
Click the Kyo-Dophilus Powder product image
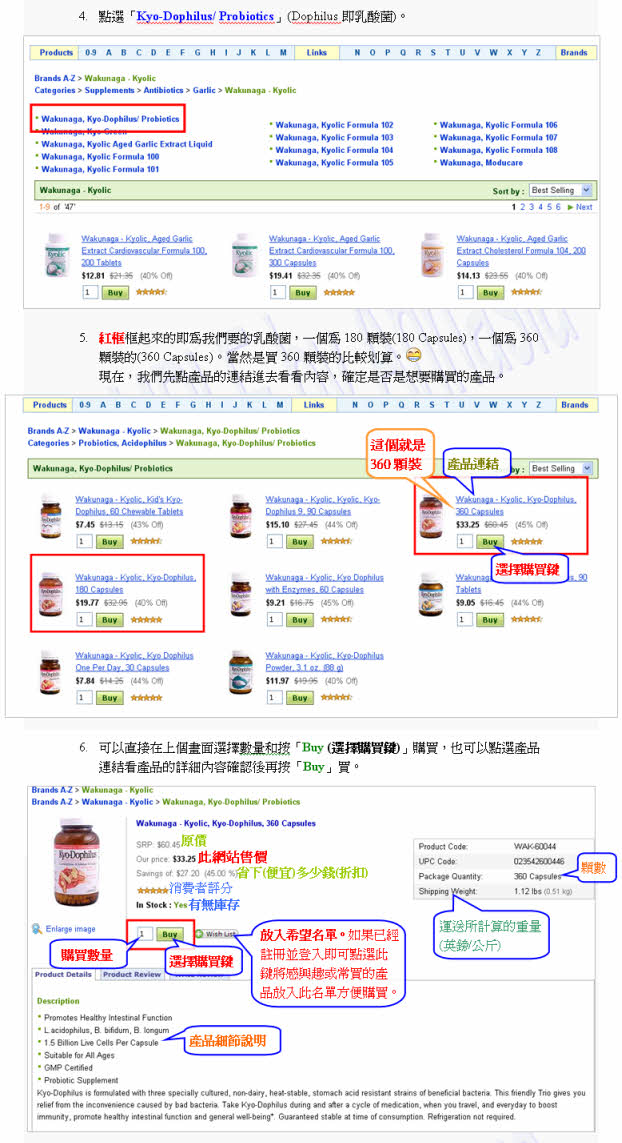241,673
